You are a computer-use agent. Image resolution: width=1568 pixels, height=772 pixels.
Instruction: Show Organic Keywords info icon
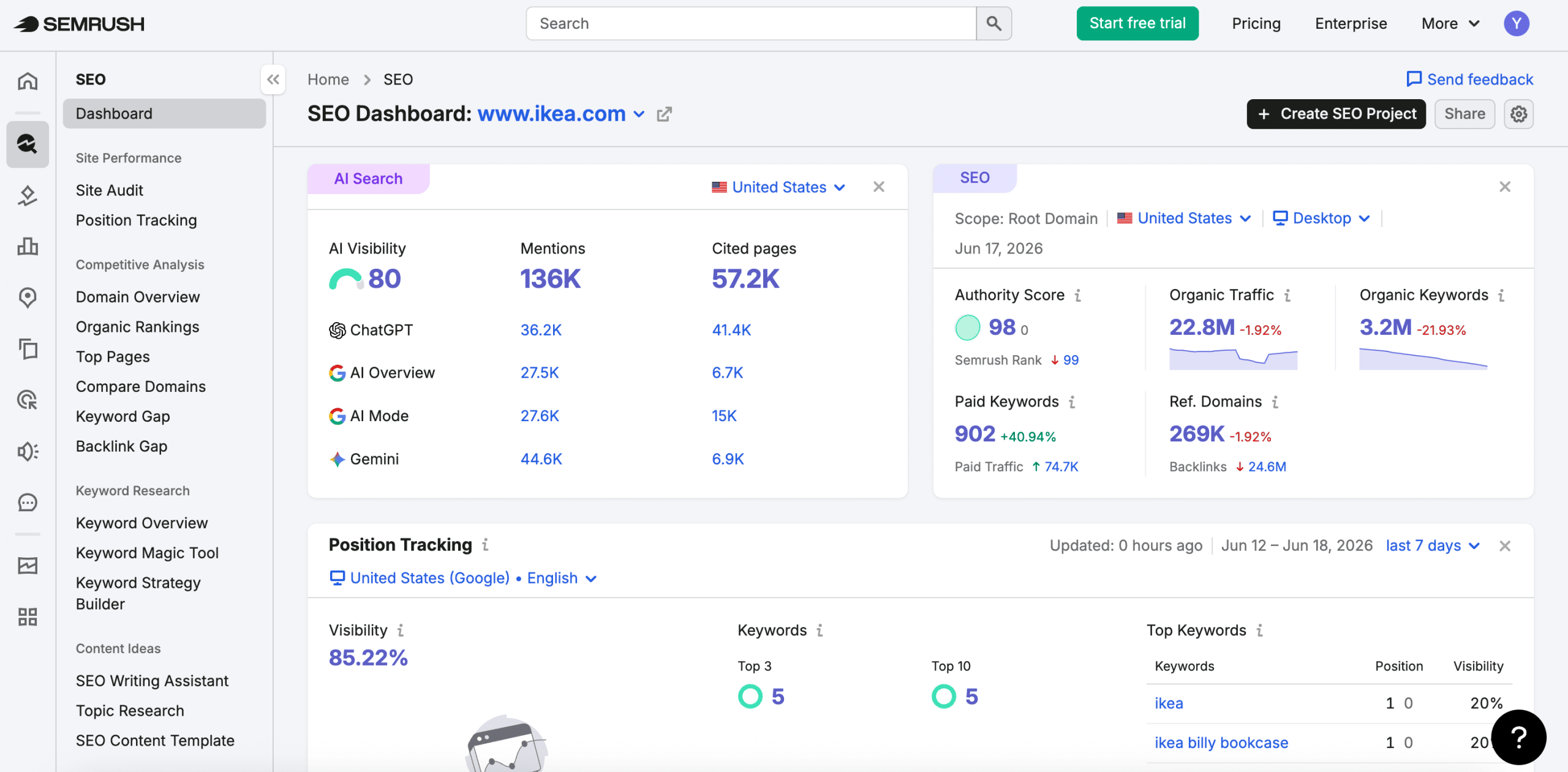pyautogui.click(x=1501, y=296)
